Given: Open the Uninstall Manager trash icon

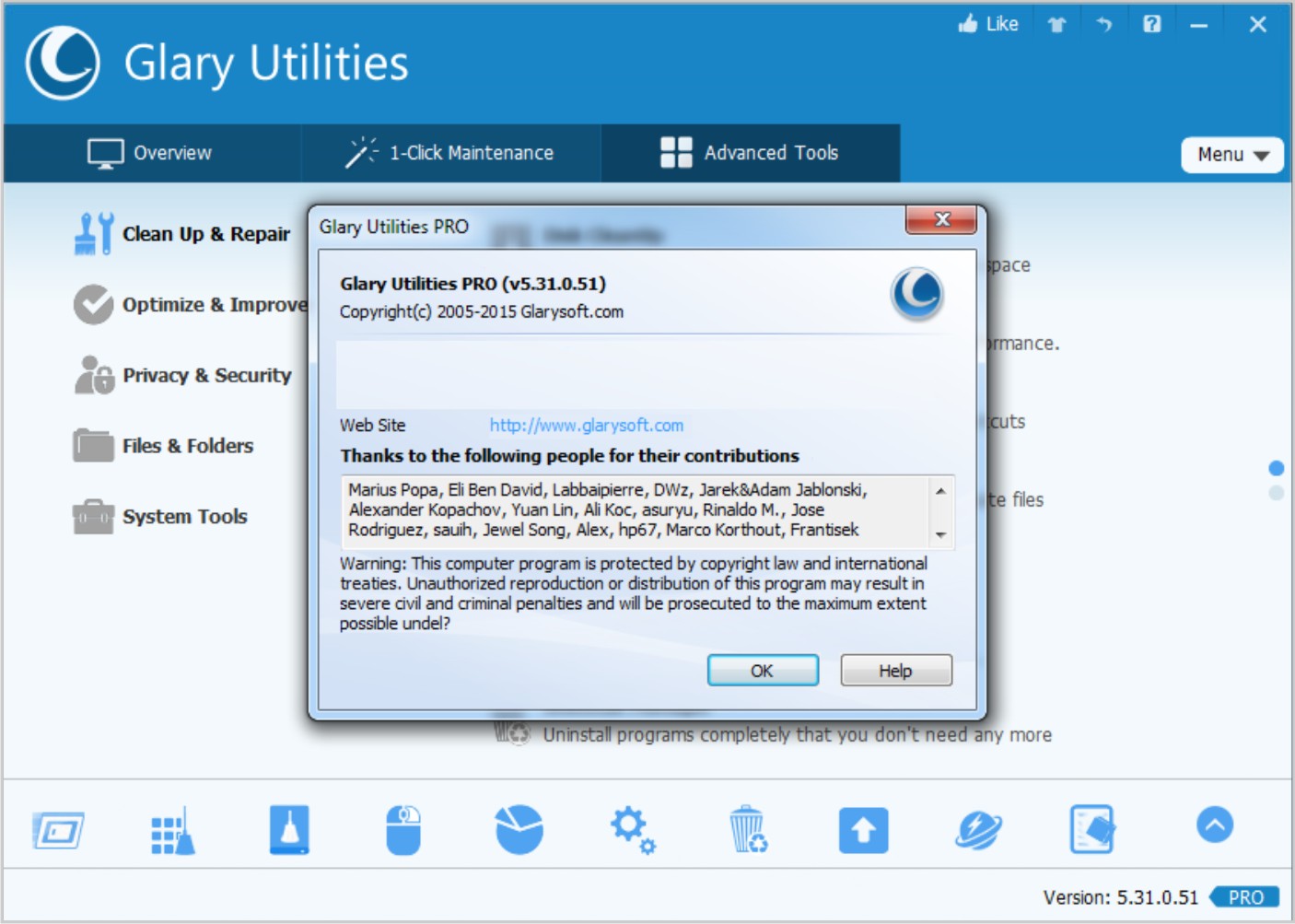Looking at the screenshot, I should pos(748,829).
